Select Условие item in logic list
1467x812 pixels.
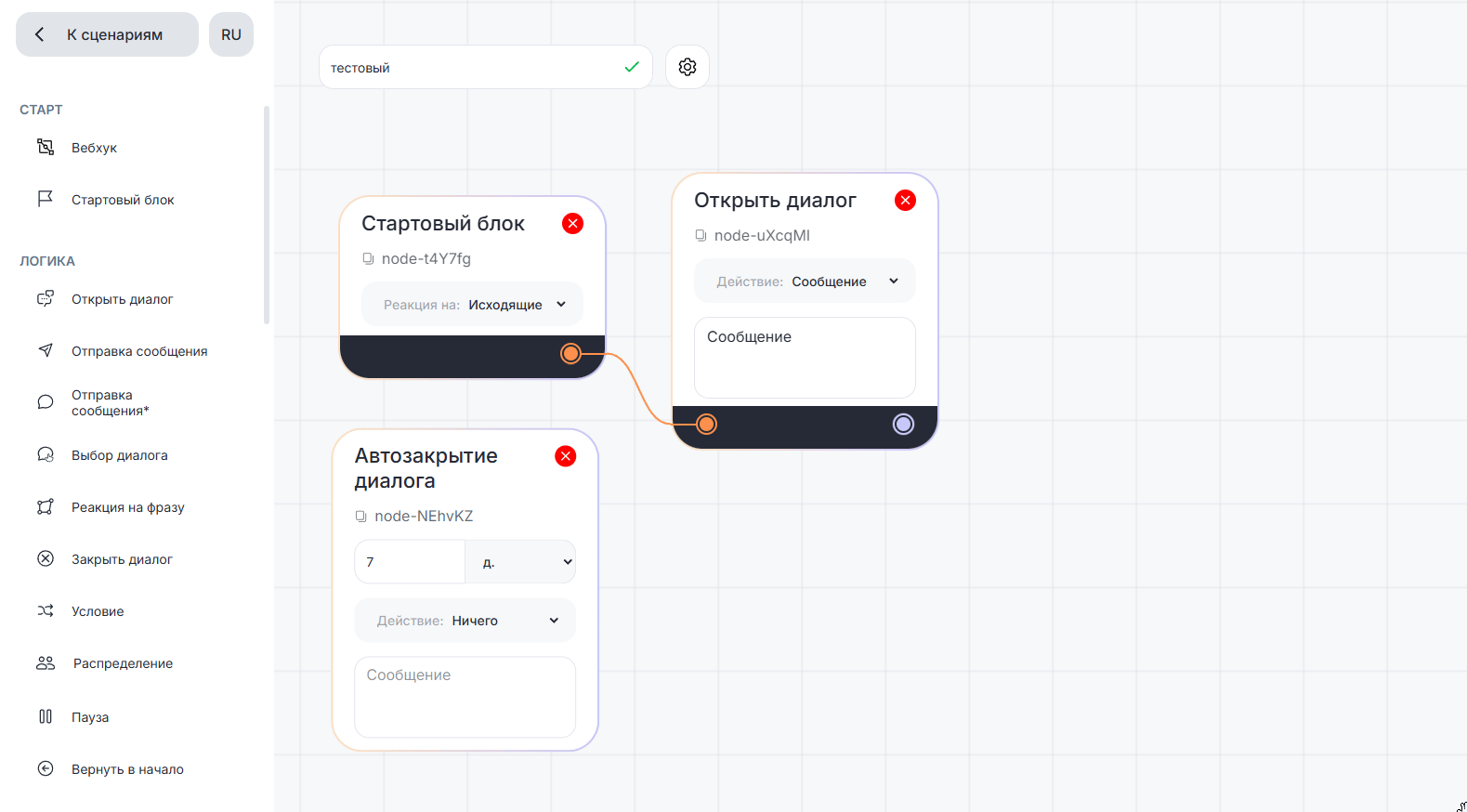point(98,611)
